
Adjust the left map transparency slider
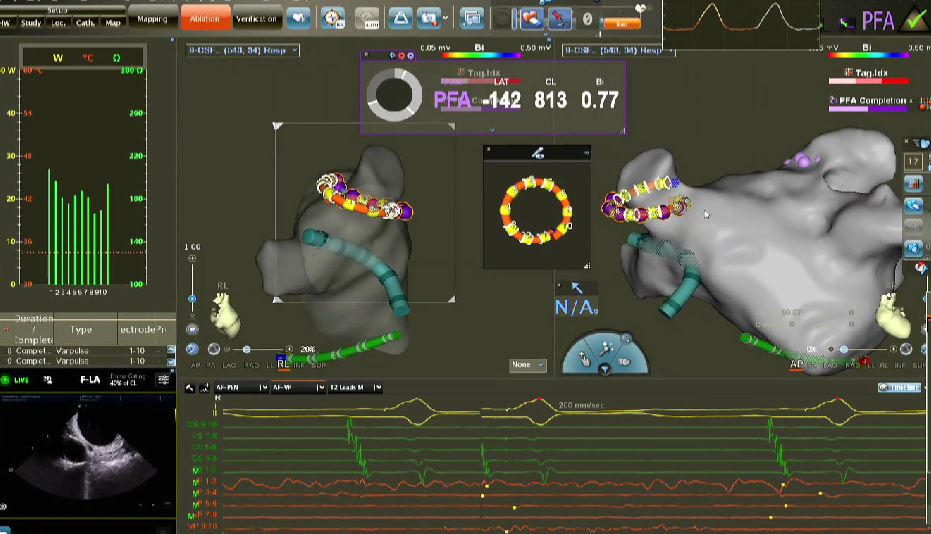pos(245,349)
